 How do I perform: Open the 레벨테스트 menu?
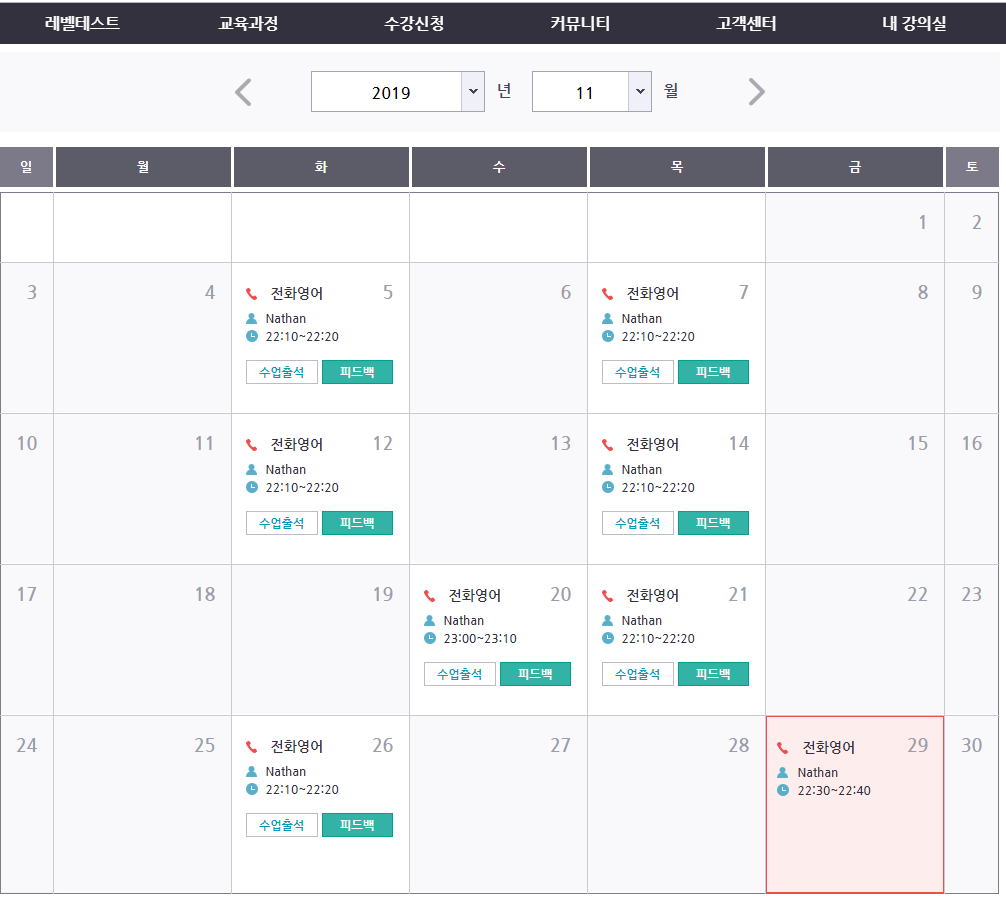tap(82, 24)
